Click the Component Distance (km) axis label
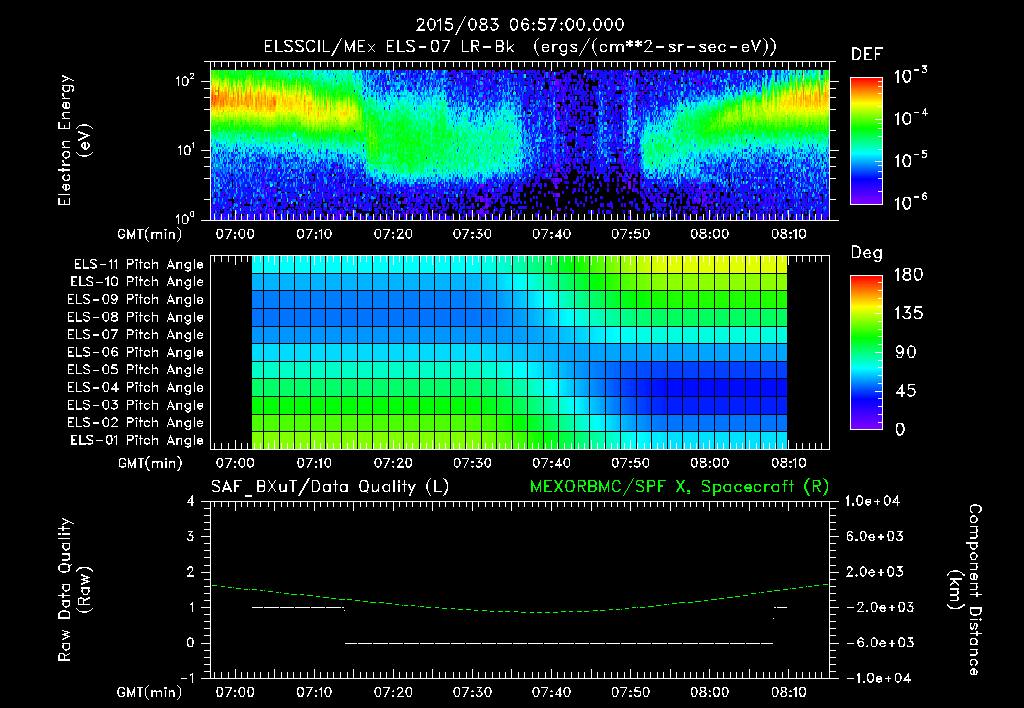Screen dimensions: 1024x708 pyautogui.click(x=964, y=590)
